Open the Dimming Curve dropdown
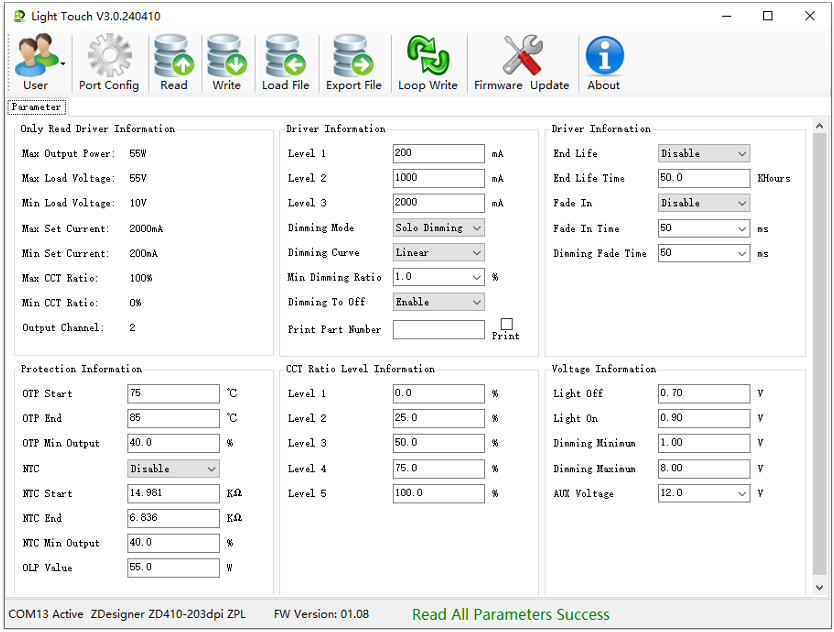The image size is (834, 632). pos(439,253)
